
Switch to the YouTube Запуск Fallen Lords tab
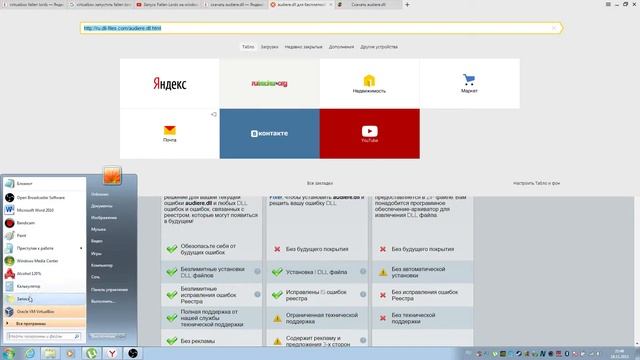point(167,4)
